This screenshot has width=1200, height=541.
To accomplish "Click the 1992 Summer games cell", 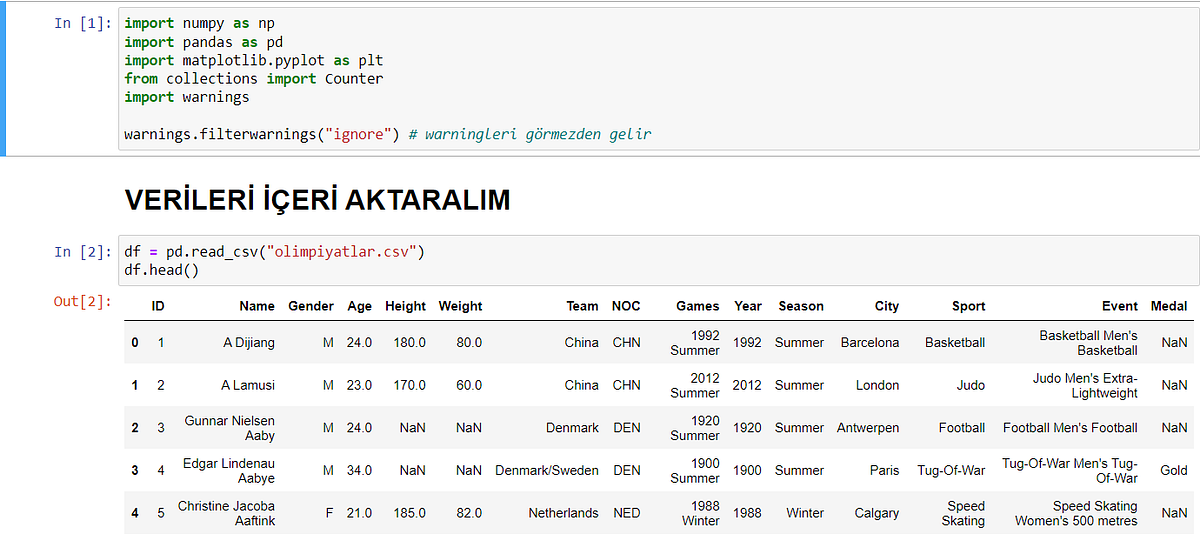I will [x=695, y=343].
